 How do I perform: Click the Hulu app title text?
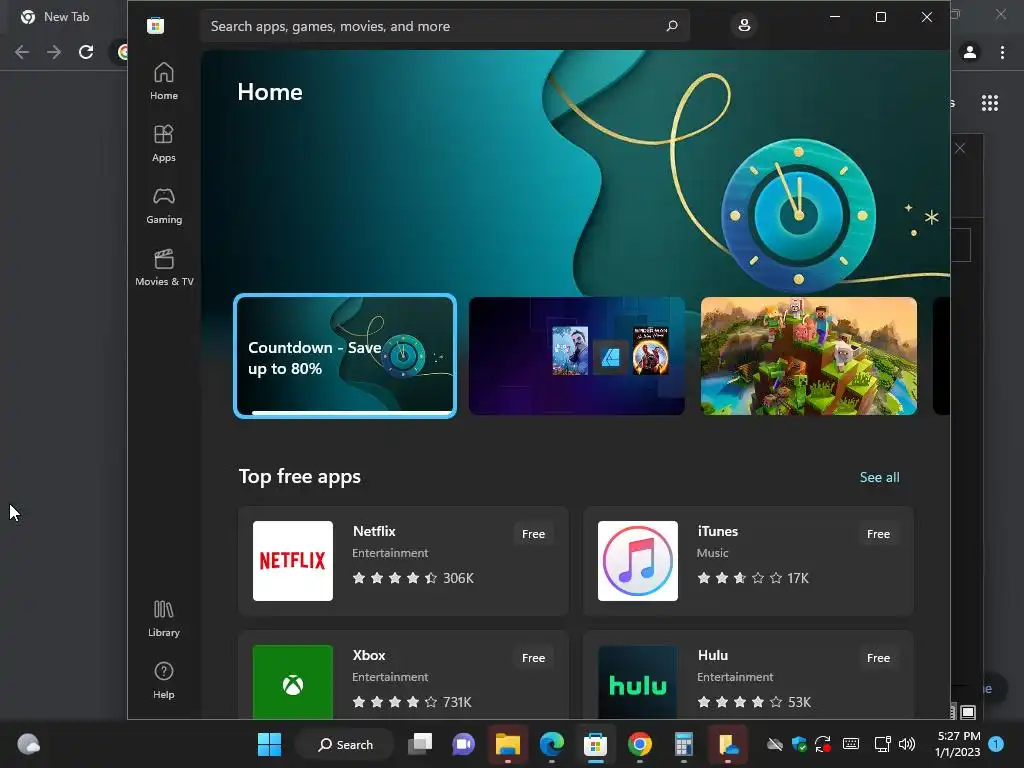coord(712,656)
